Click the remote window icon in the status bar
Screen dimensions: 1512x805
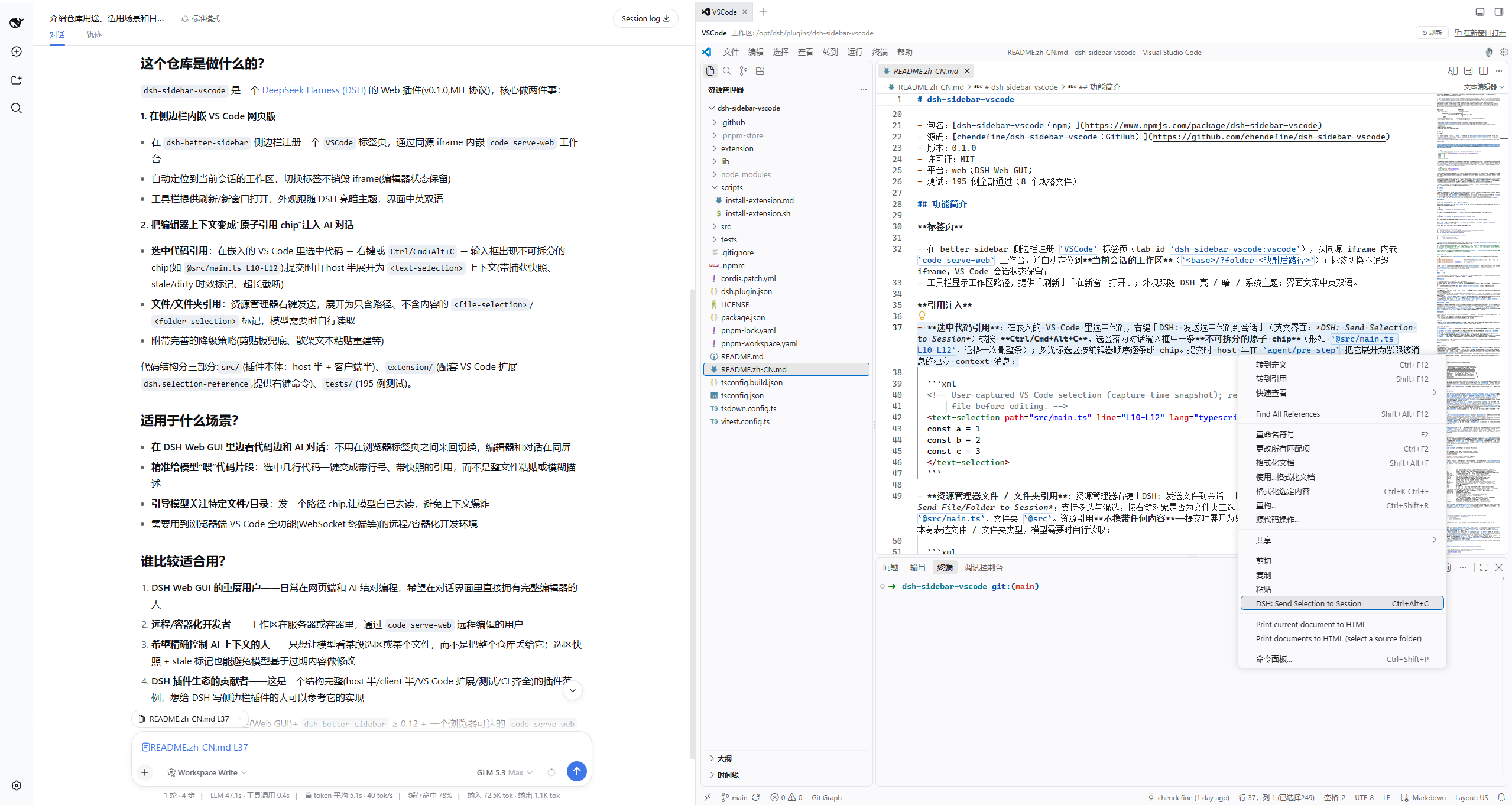click(708, 797)
